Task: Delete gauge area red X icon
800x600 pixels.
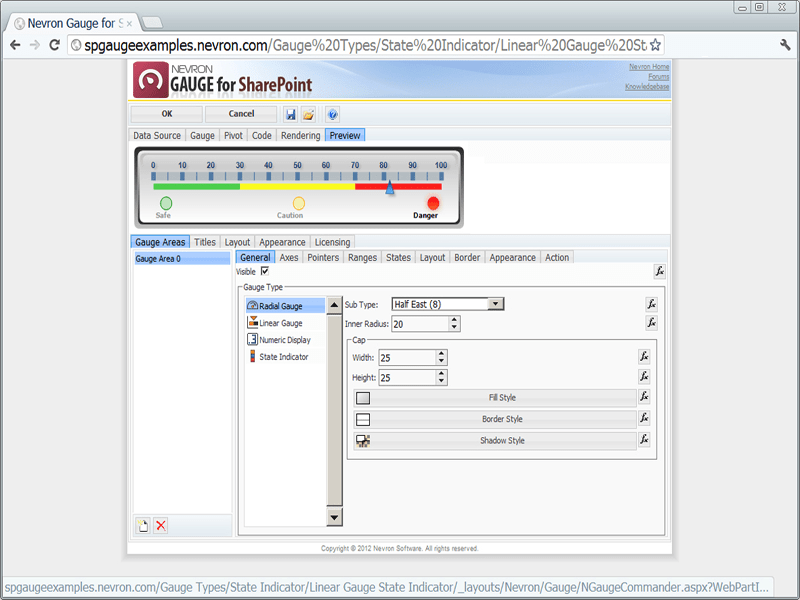Action: coord(161,526)
